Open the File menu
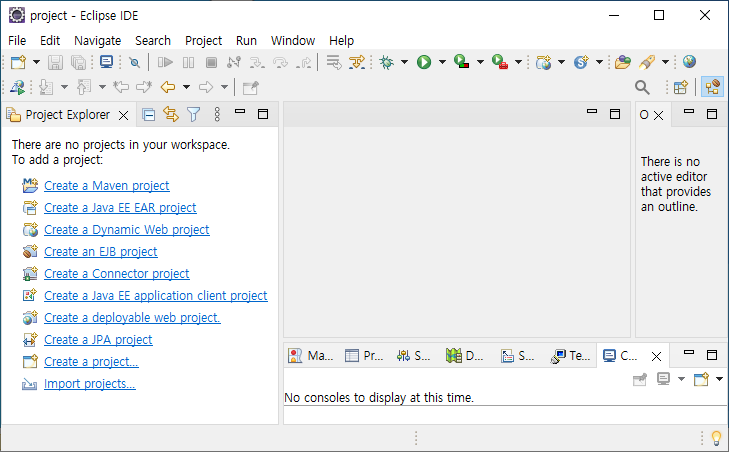The width and height of the screenshot is (729, 452). pos(17,41)
